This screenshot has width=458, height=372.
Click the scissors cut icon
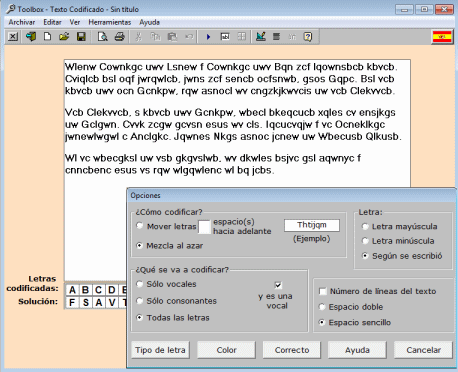(138, 36)
